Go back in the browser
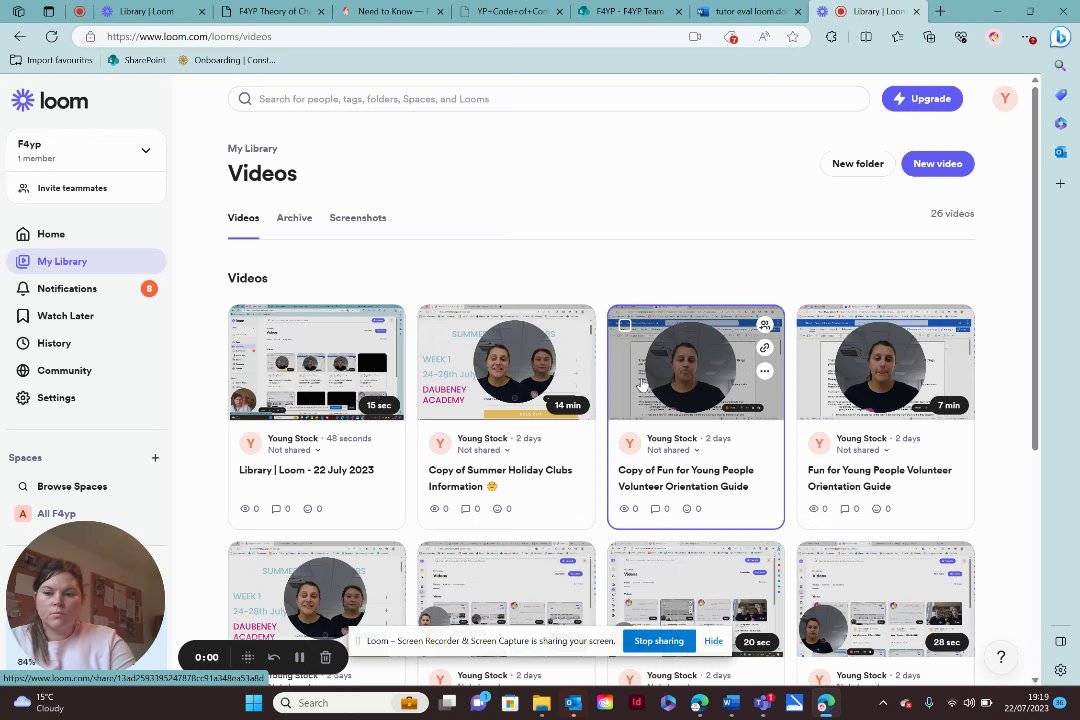 (20, 37)
